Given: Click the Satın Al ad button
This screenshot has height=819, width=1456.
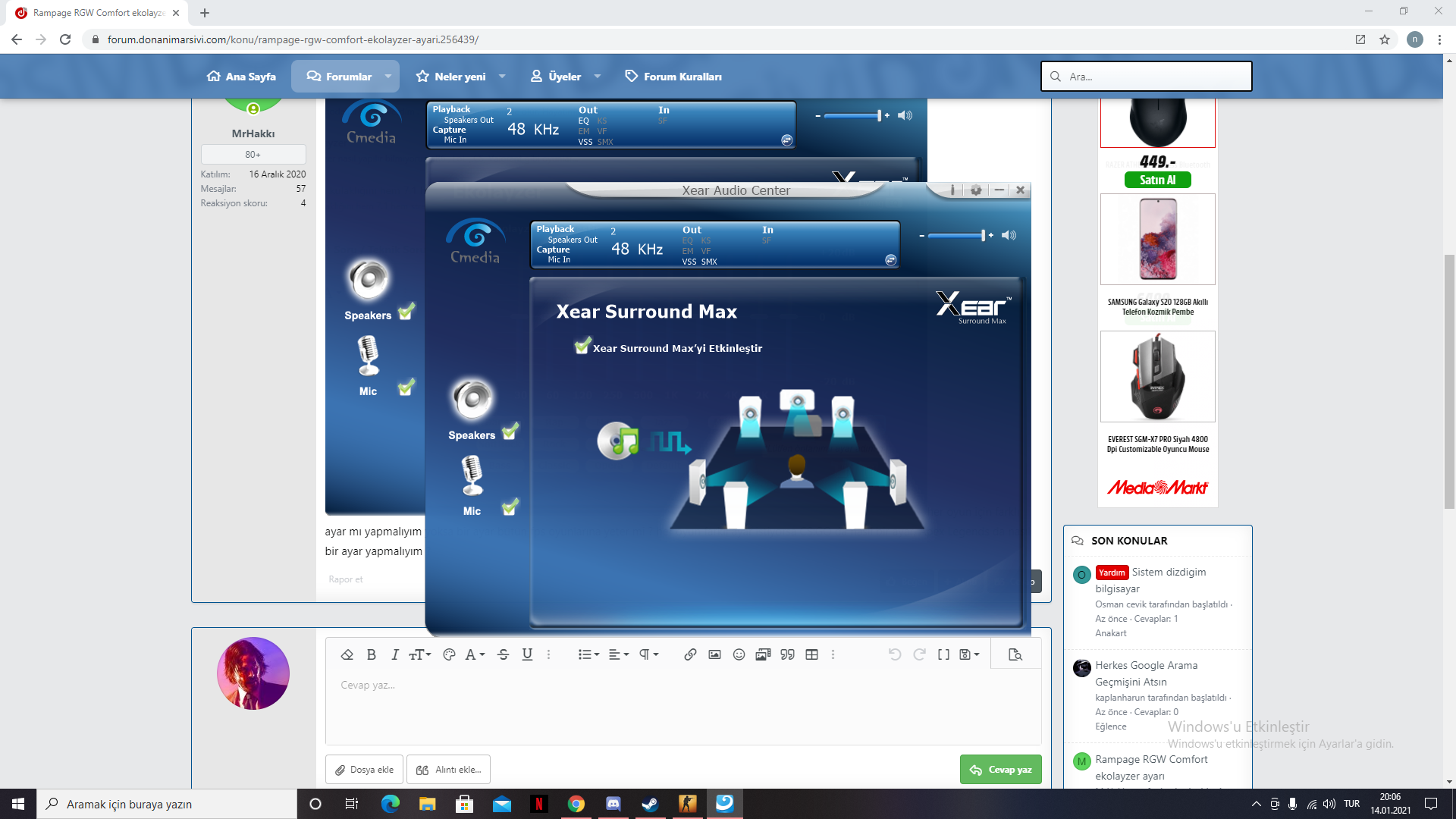Looking at the screenshot, I should click(1157, 180).
